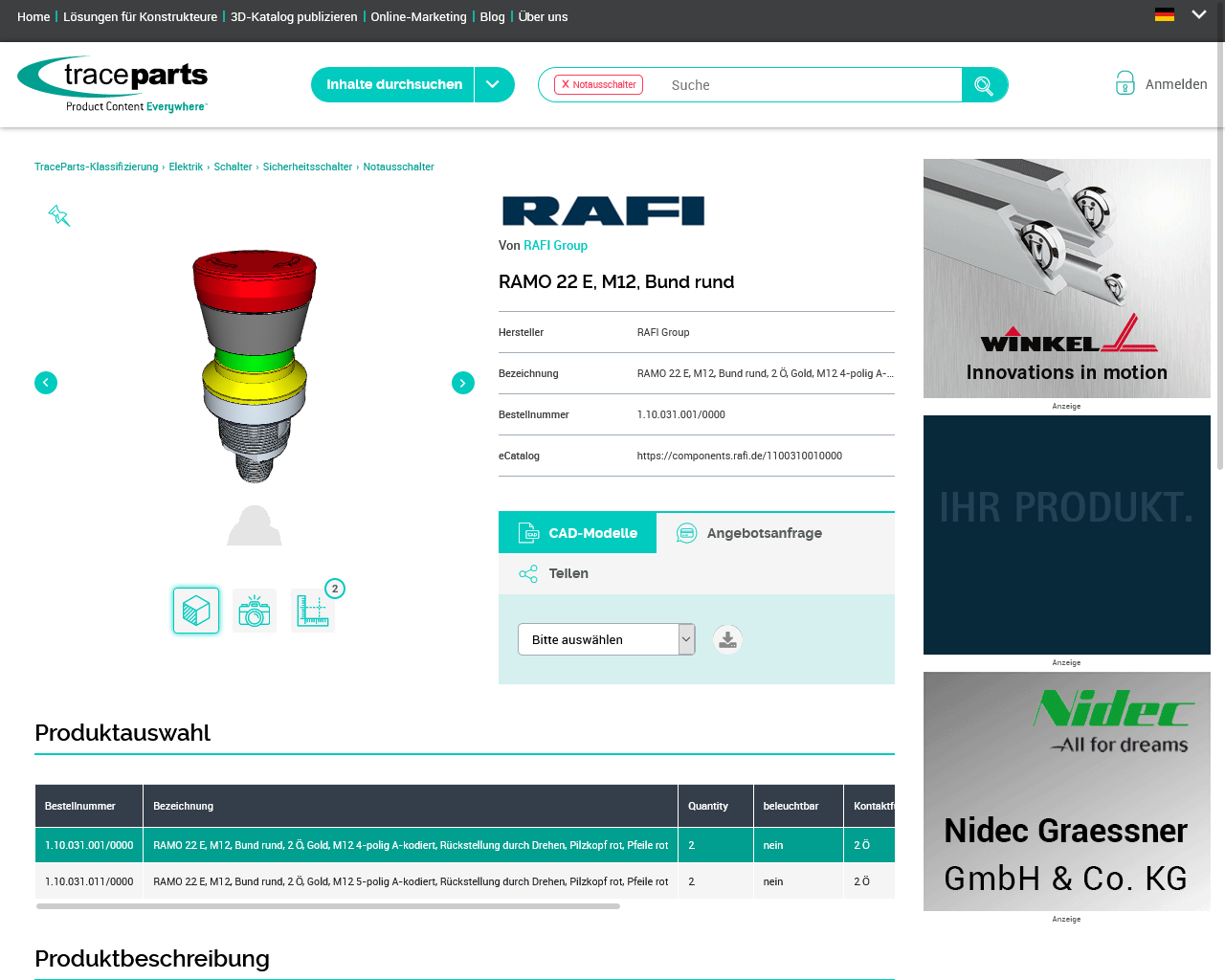Open the Nidec Graessner advertisement
1225x980 pixels.
[x=1067, y=791]
